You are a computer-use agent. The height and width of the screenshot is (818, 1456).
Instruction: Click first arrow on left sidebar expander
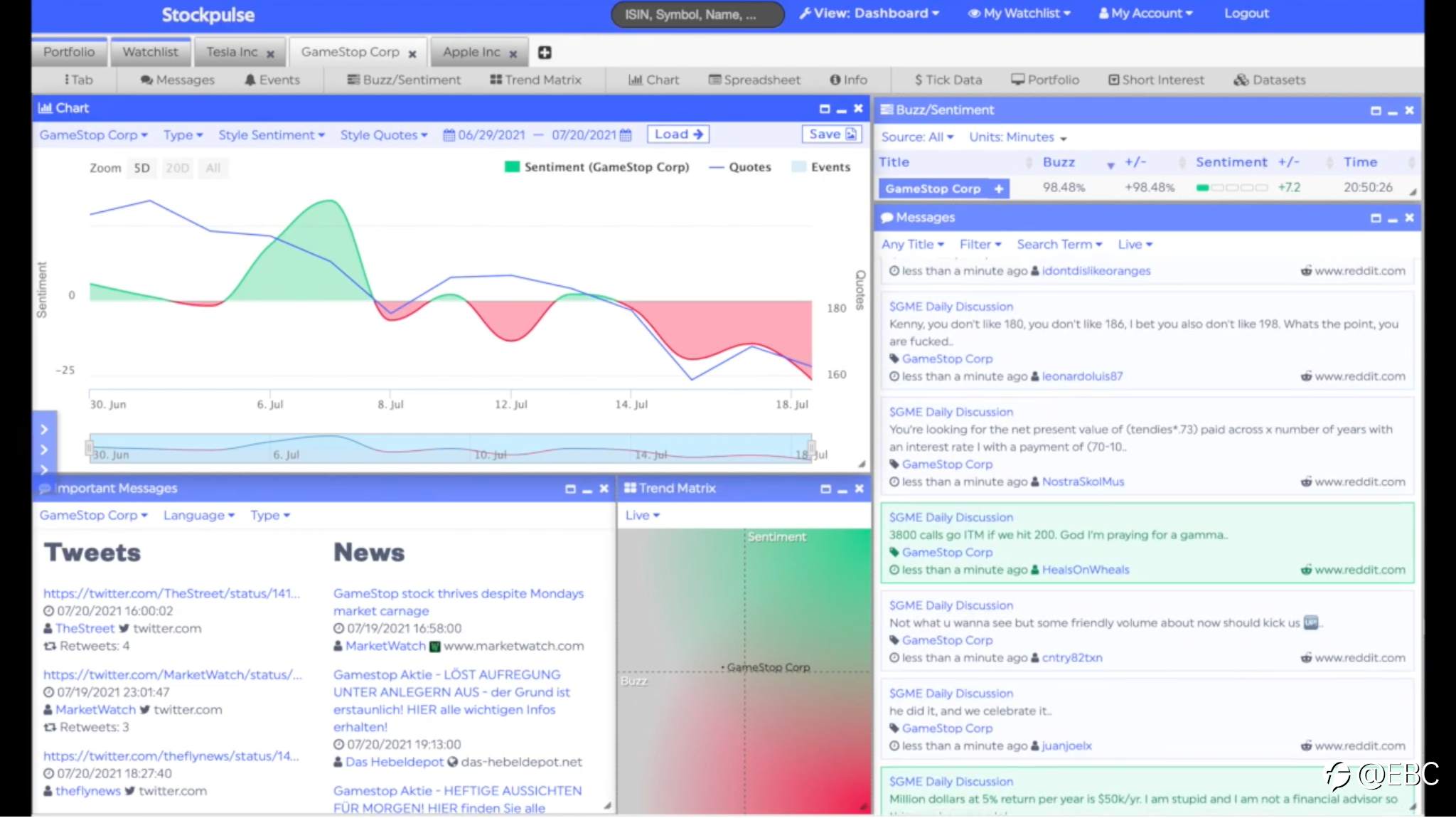pyautogui.click(x=44, y=430)
